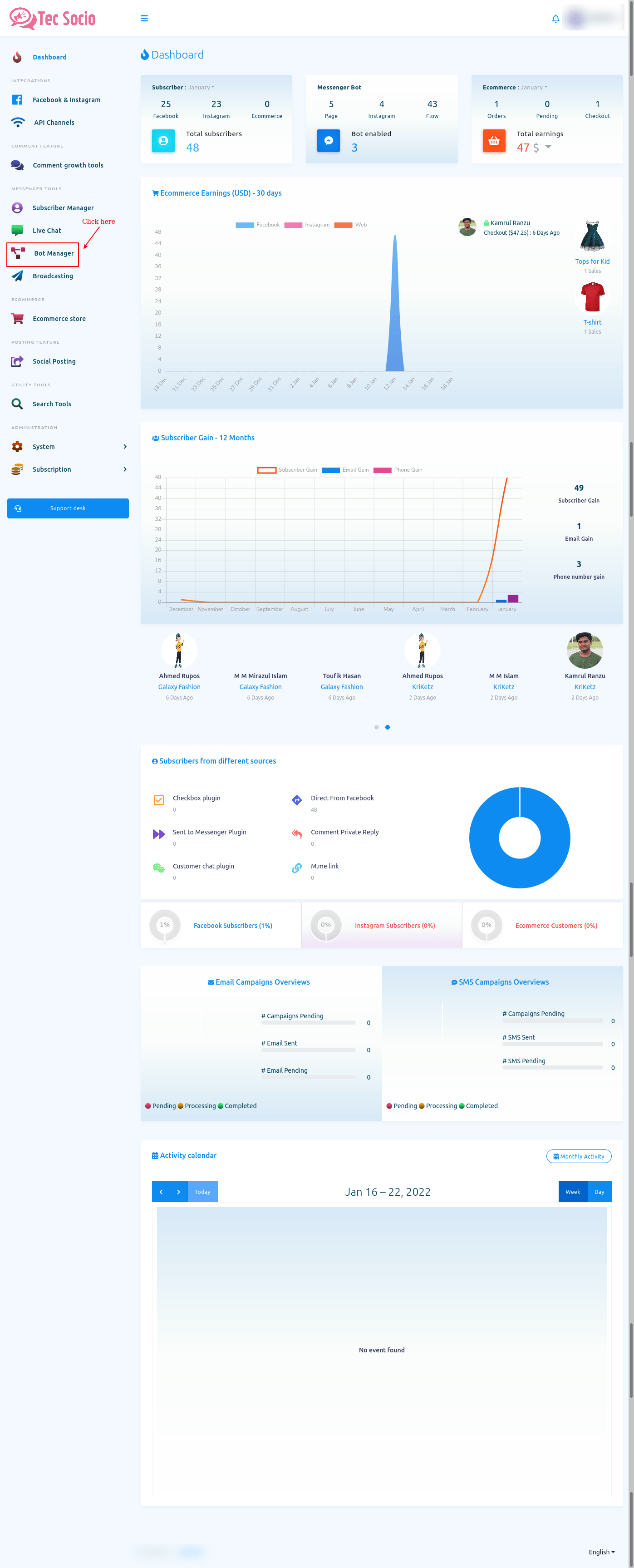Viewport: 634px width, 1568px height.
Task: Click the Bot Manager sidebar icon
Action: pyautogui.click(x=18, y=253)
